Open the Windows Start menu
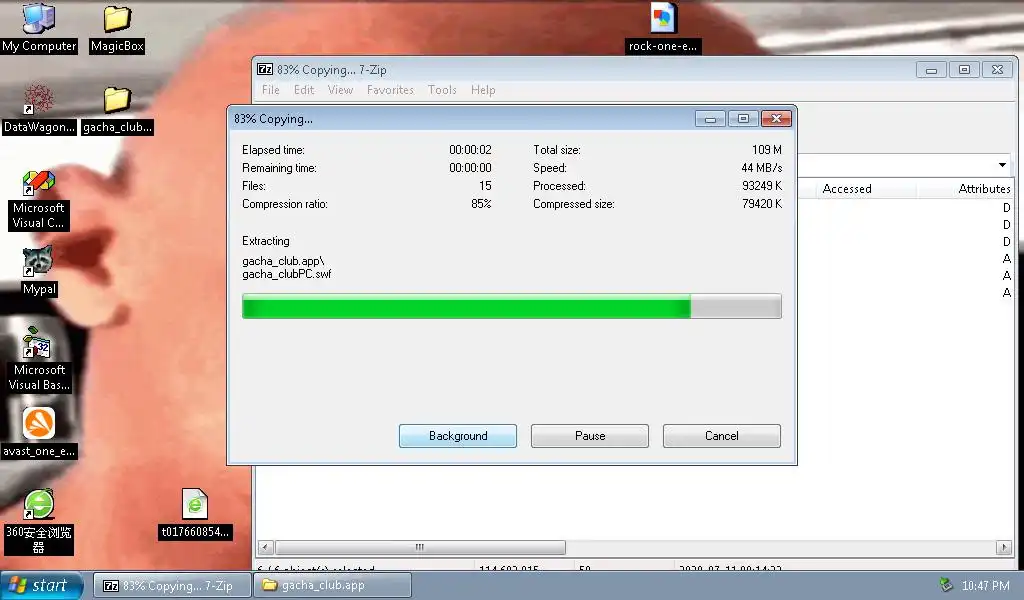Image resolution: width=1024 pixels, height=600 pixels. [41, 586]
